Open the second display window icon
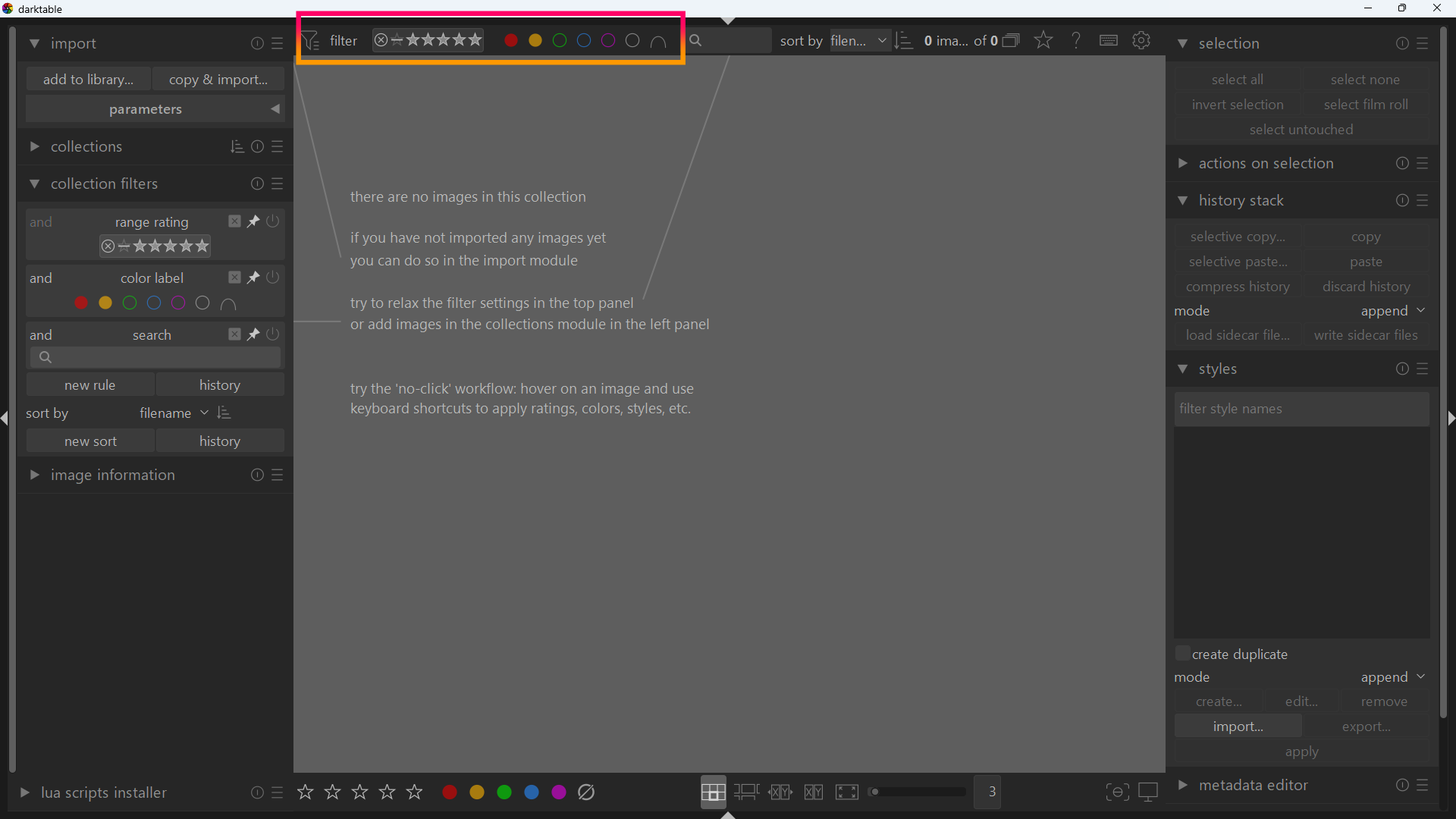The width and height of the screenshot is (1456, 819). click(x=1148, y=792)
